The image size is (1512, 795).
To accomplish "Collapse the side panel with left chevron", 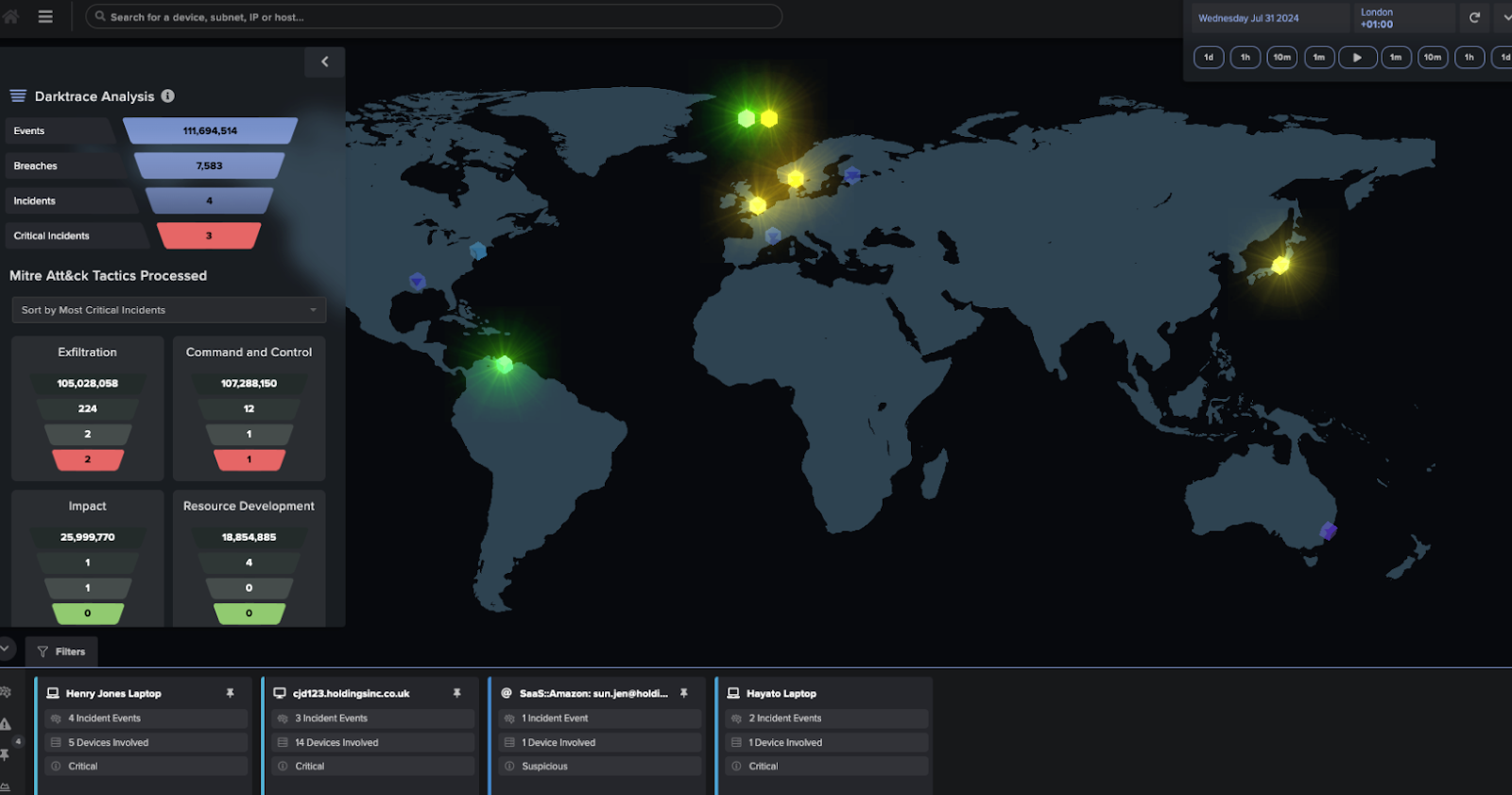I will click(x=325, y=61).
